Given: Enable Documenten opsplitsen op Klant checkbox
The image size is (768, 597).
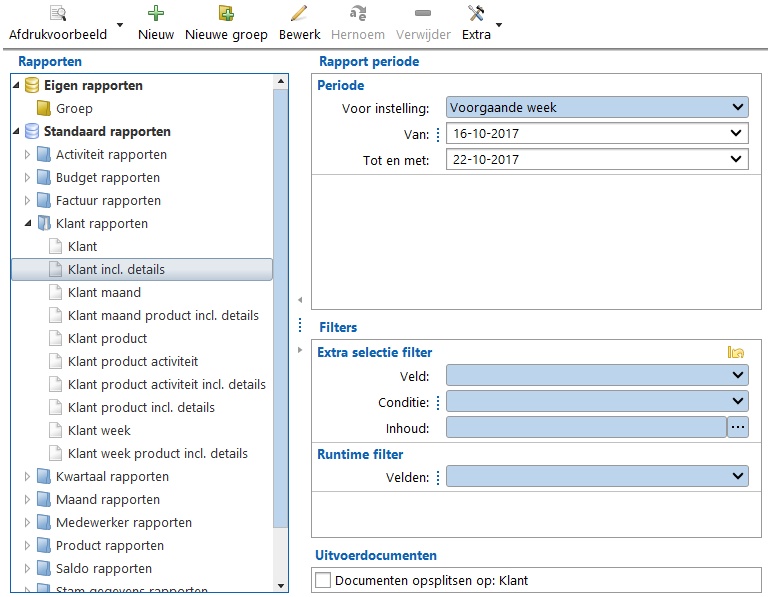Looking at the screenshot, I should pos(323,580).
